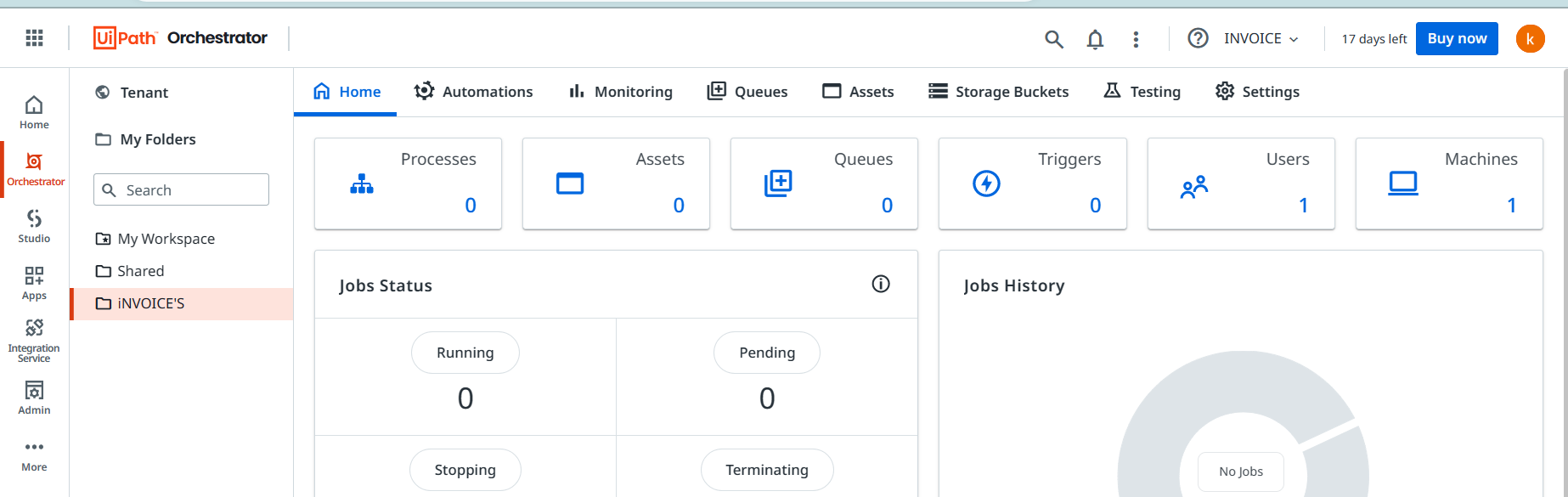The image size is (1568, 497).
Task: Click the Queues card plus icon
Action: pos(778,184)
